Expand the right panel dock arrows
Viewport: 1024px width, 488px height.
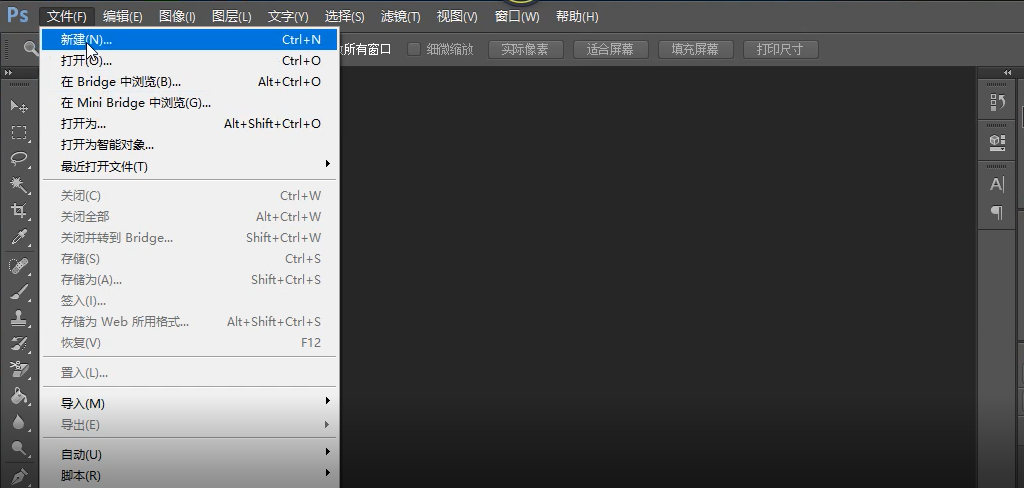[1008, 73]
